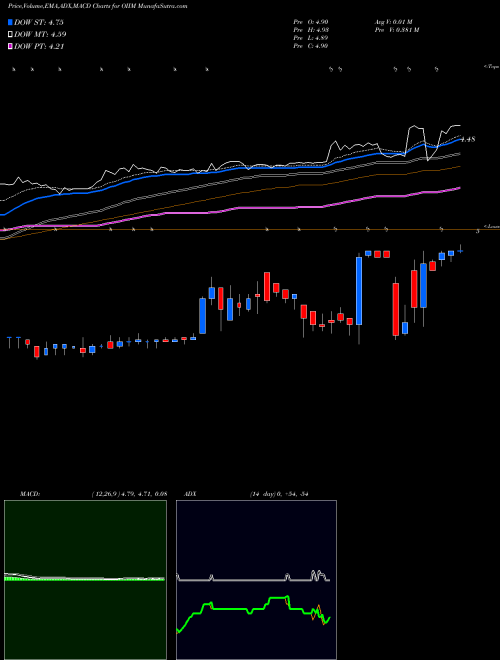Click the 'Pre L: 4.89' value
Viewport: 500px width, 660px height.
pyautogui.click(x=311, y=38)
